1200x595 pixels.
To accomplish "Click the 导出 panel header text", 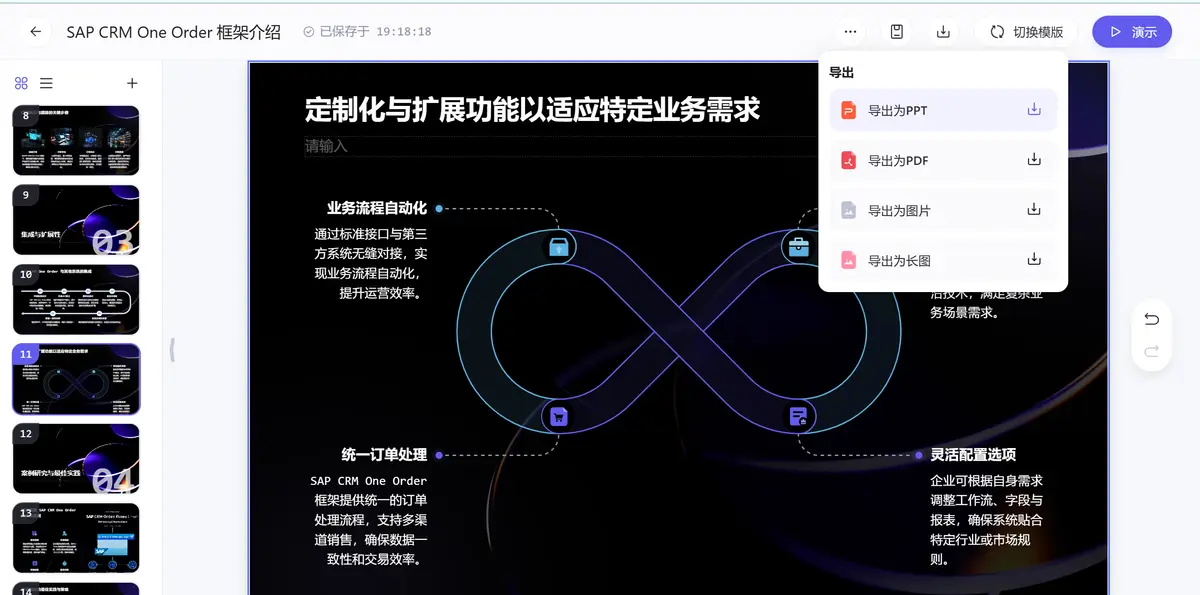I will [x=841, y=73].
